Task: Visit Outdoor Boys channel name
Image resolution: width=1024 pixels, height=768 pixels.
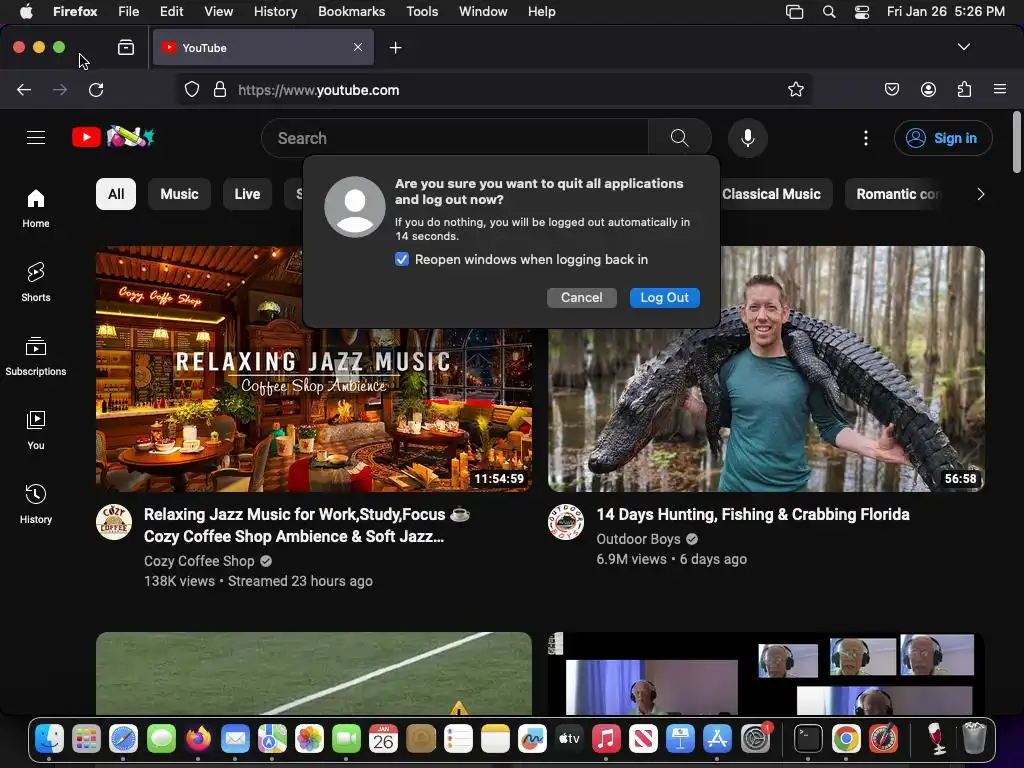Action: (x=638, y=539)
